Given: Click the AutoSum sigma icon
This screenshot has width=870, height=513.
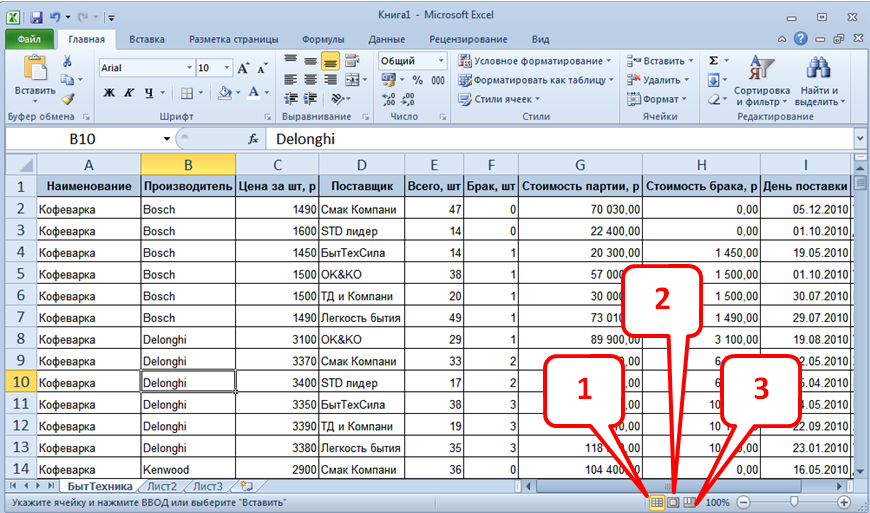Looking at the screenshot, I should [x=713, y=61].
